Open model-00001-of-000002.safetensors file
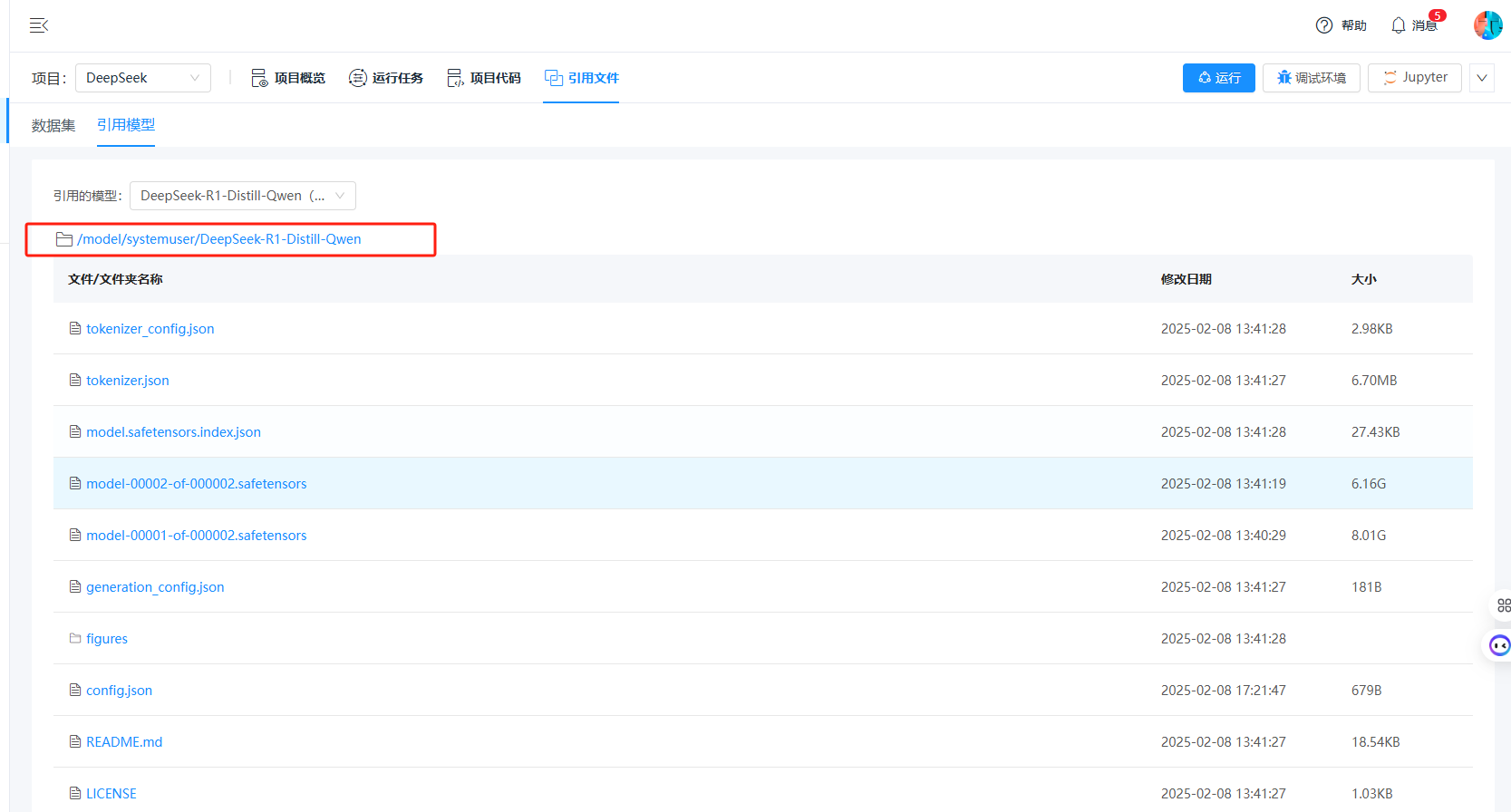This screenshot has width=1511, height=812. (197, 536)
